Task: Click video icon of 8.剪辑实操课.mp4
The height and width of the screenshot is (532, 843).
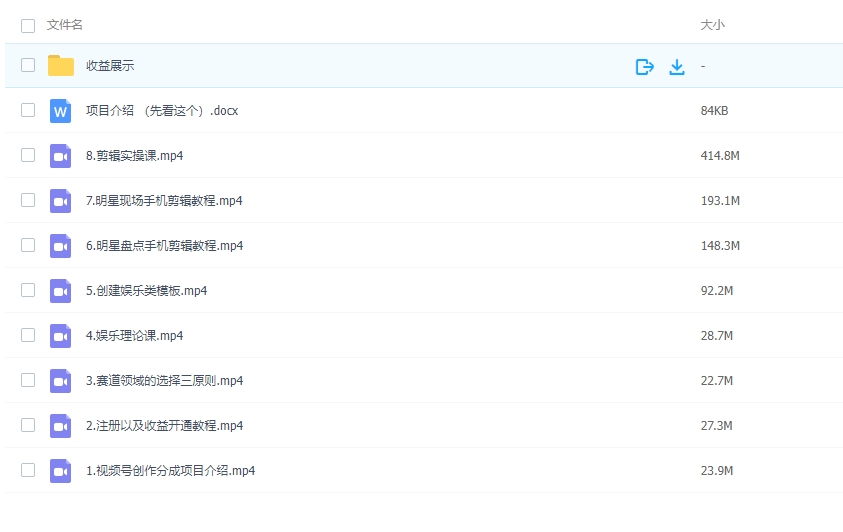Action: (x=61, y=156)
